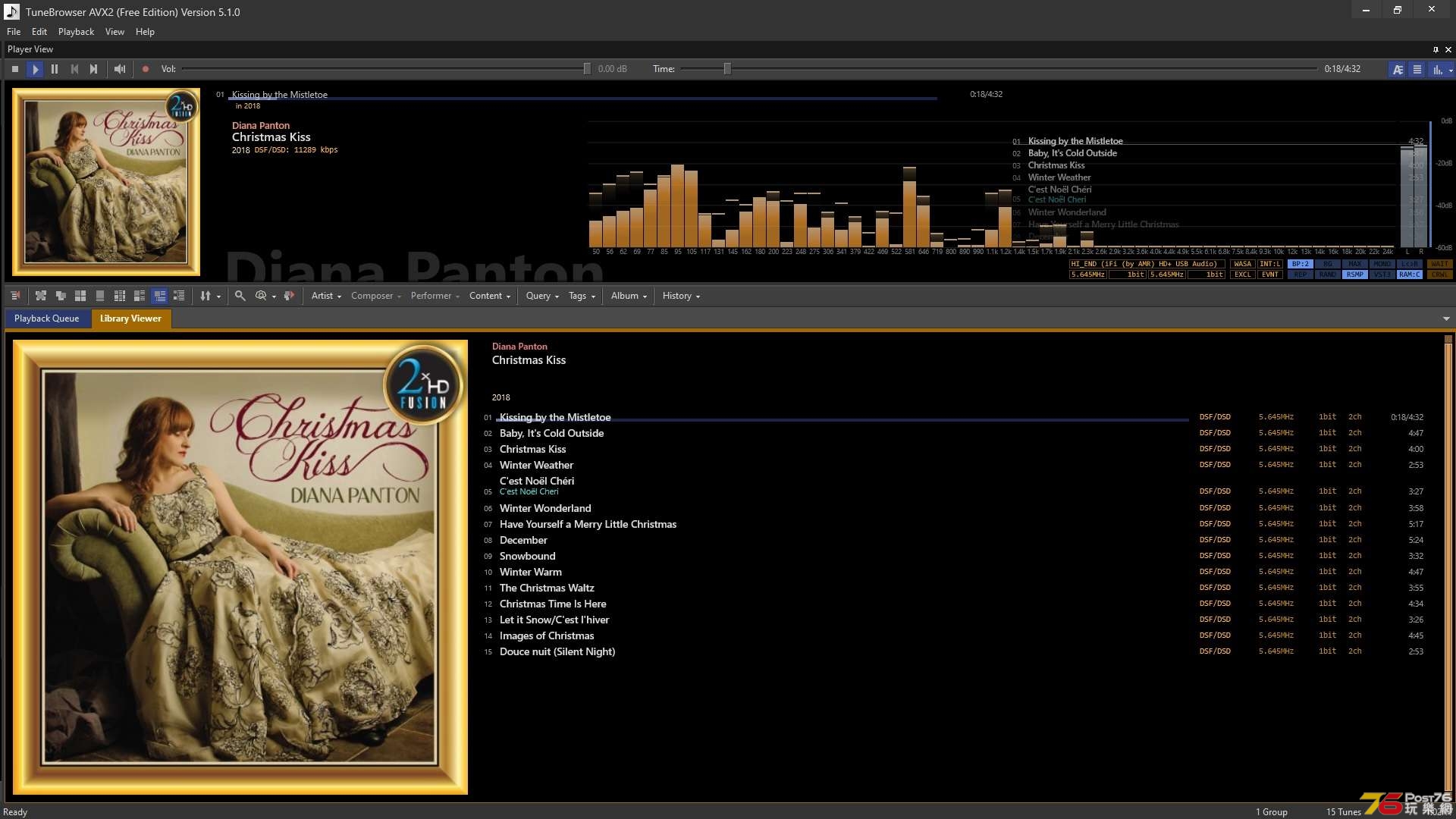The height and width of the screenshot is (819, 1456).
Task: Open the Content dropdown
Action: coord(490,296)
